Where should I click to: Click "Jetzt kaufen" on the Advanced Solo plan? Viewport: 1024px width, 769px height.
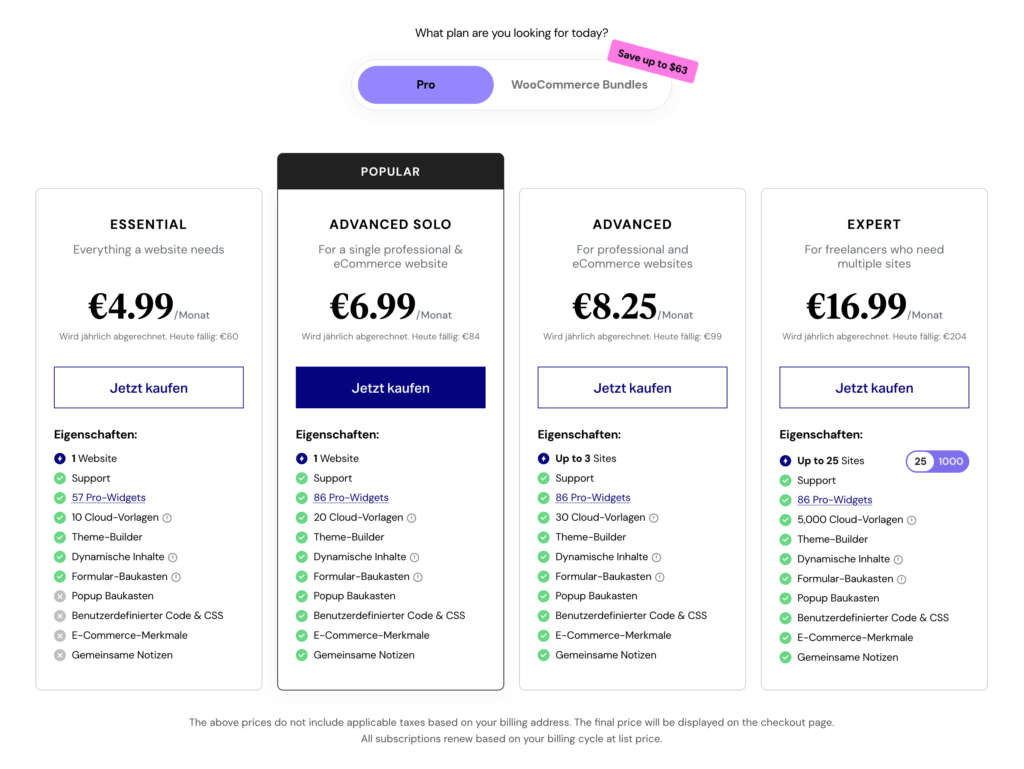click(x=390, y=387)
